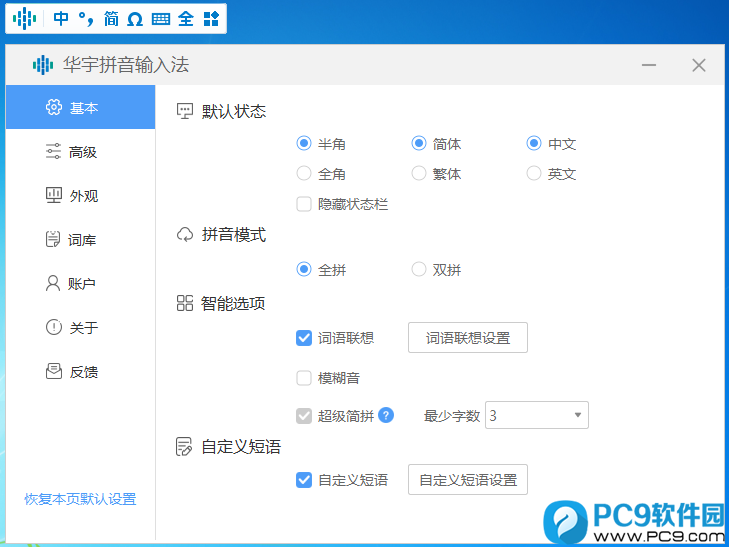Screen dimensions: 729x547
Task: Open the 词库 tab
Action: 80,239
